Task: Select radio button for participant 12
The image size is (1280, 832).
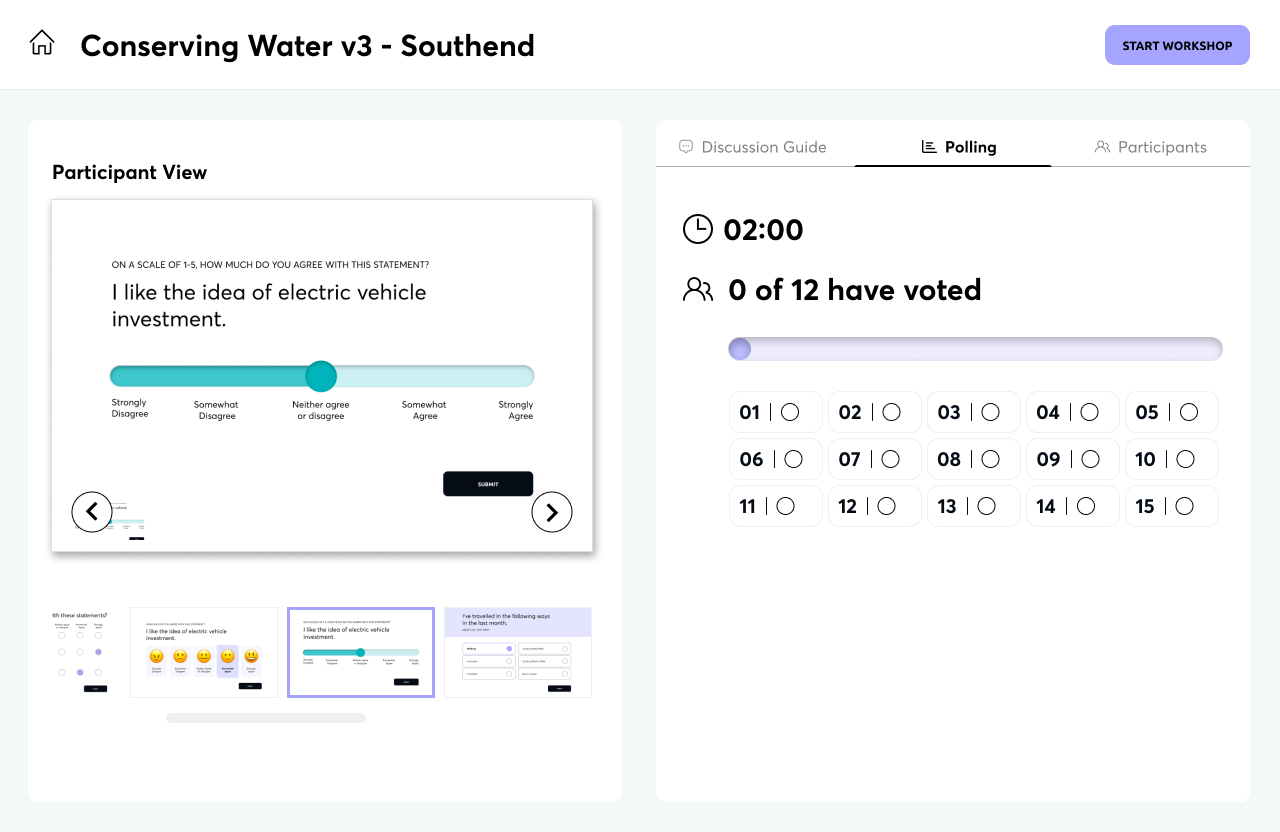Action: tap(887, 506)
